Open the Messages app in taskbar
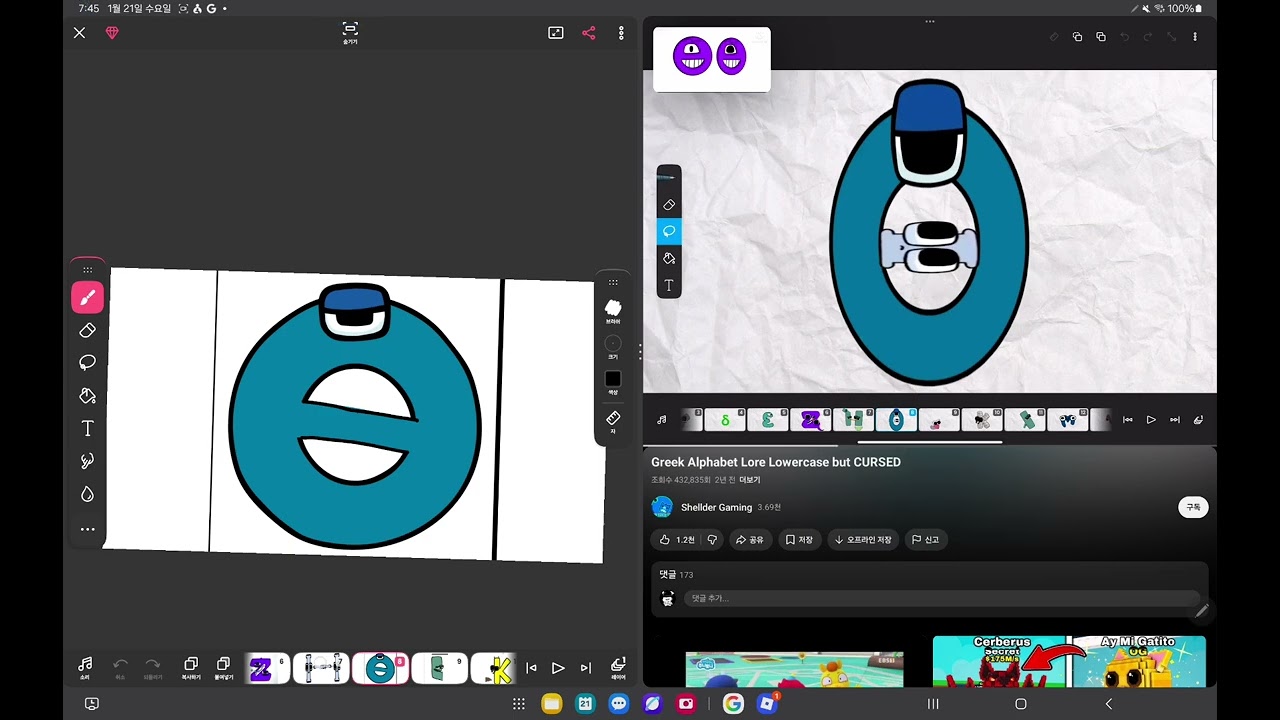 619,704
